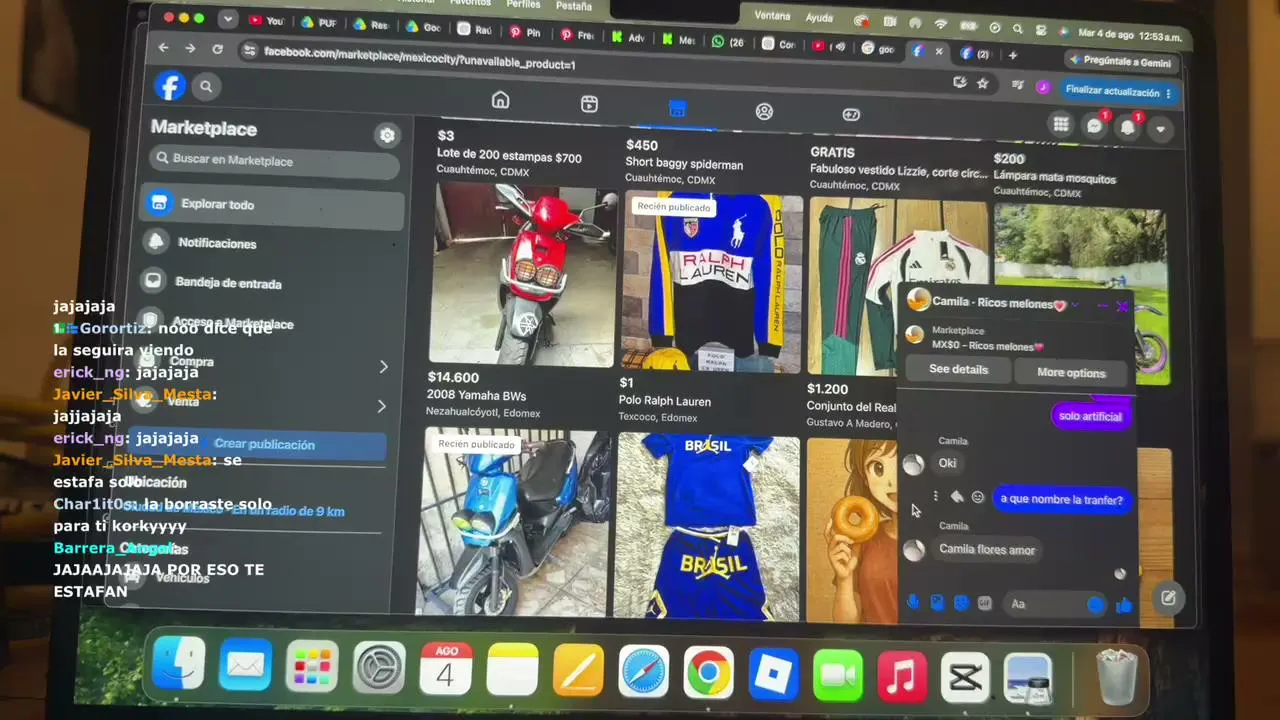Click the 'Lote de 200 estampas $700' title
Viewport: 1280px width, 720px height.
pos(509,157)
